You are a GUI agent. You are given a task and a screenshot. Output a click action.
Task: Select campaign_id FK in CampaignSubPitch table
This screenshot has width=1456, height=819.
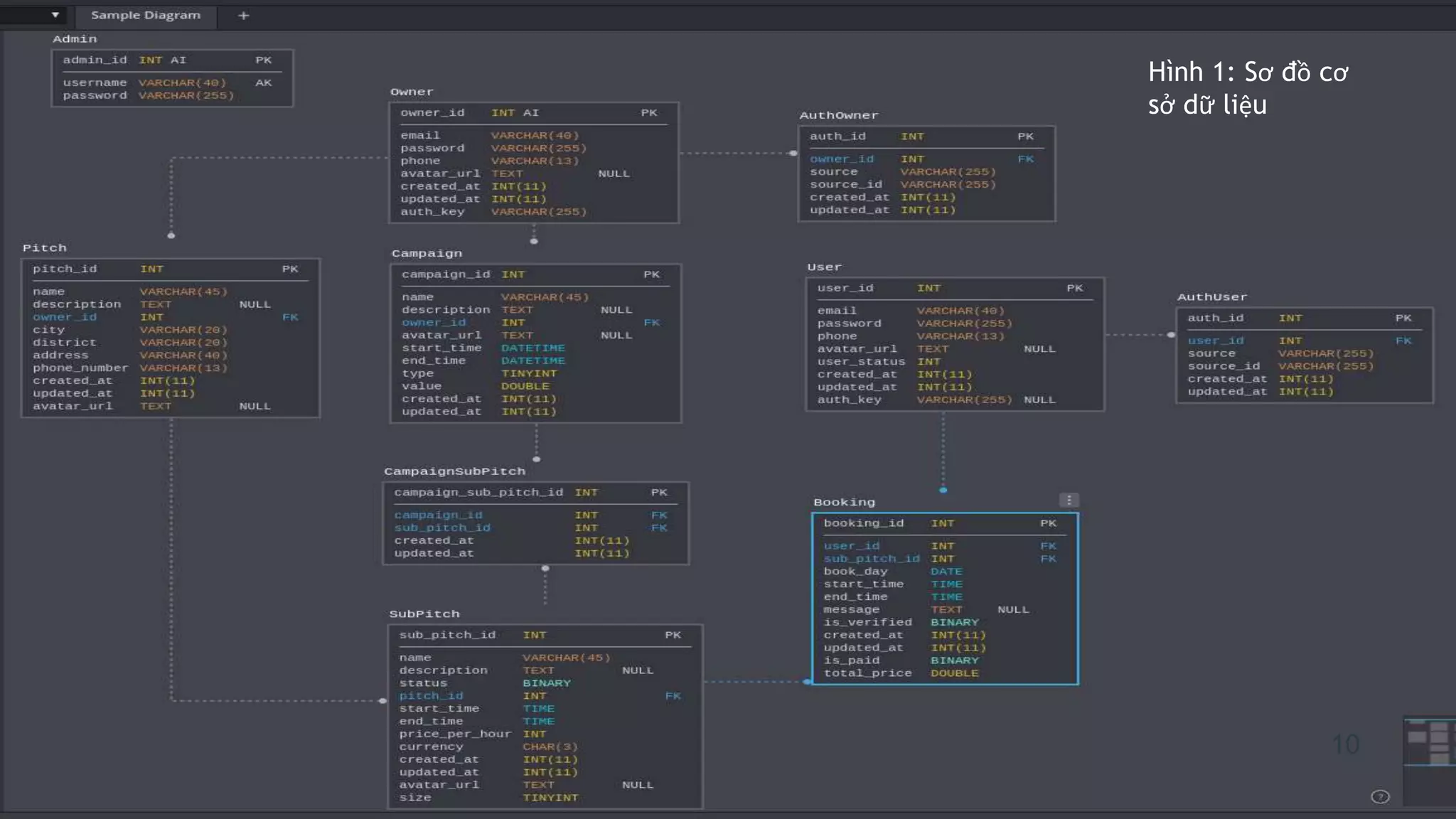click(x=438, y=515)
